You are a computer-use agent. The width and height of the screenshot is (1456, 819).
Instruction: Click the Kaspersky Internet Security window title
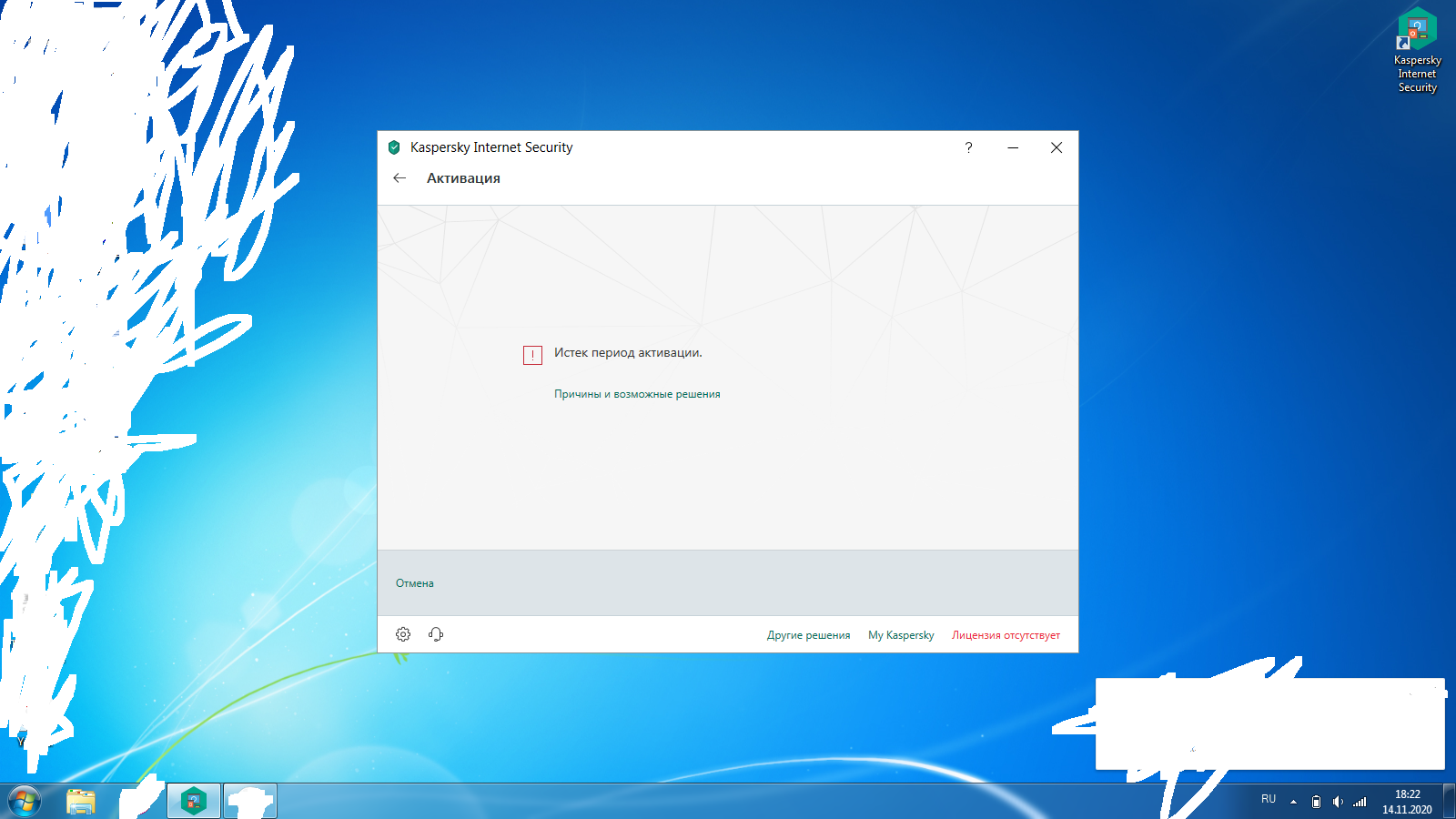[x=491, y=147]
